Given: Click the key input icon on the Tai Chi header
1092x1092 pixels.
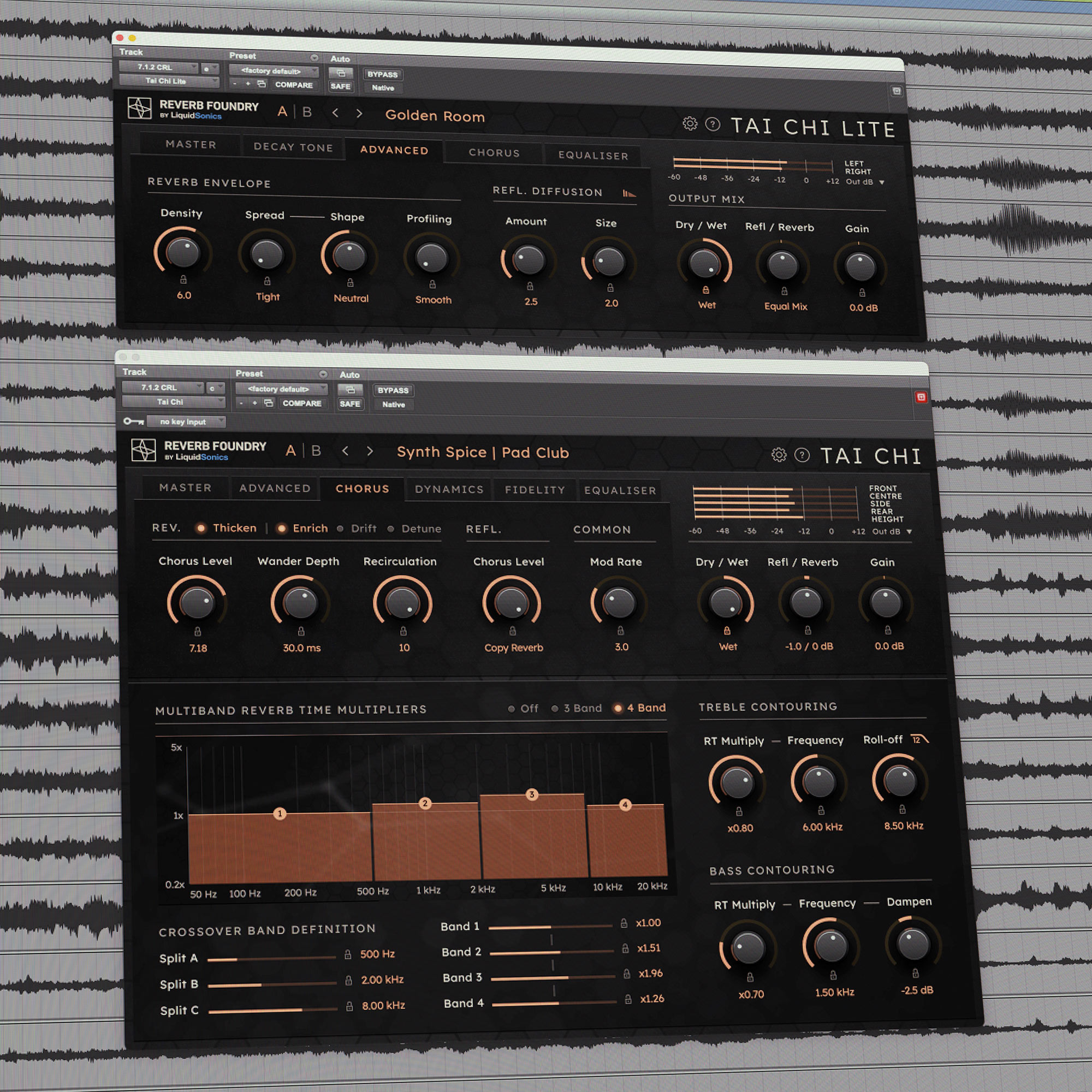Looking at the screenshot, I should (x=134, y=422).
